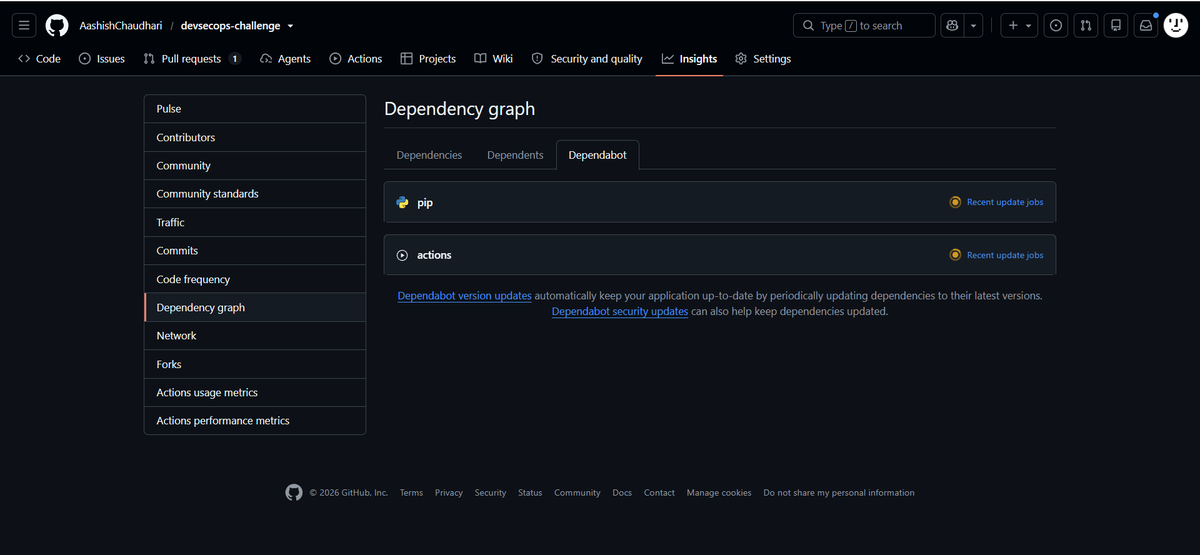Open the Pull requests tab

pyautogui.click(x=192, y=59)
